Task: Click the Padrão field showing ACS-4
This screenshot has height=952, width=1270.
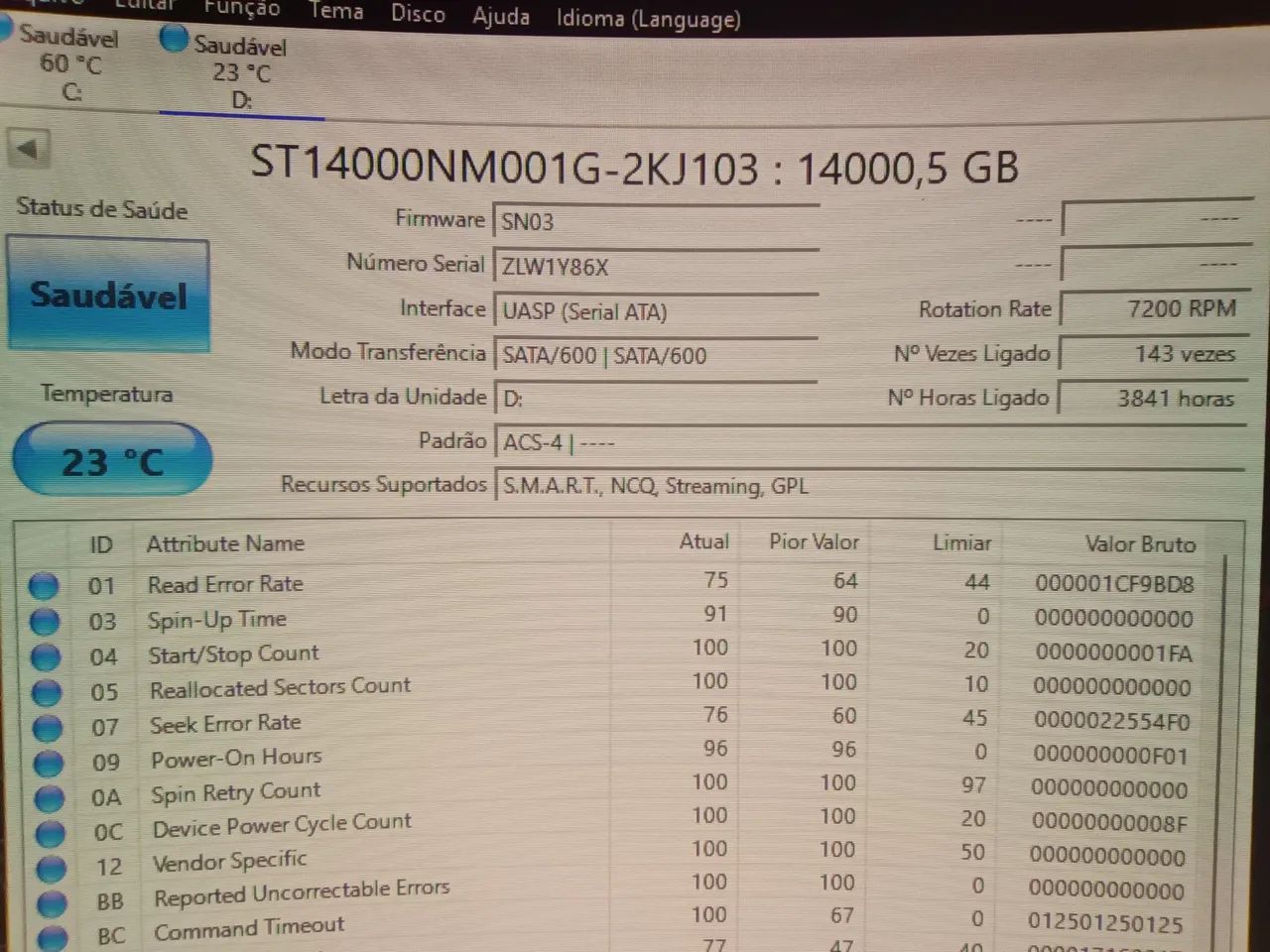Action: click(x=869, y=442)
